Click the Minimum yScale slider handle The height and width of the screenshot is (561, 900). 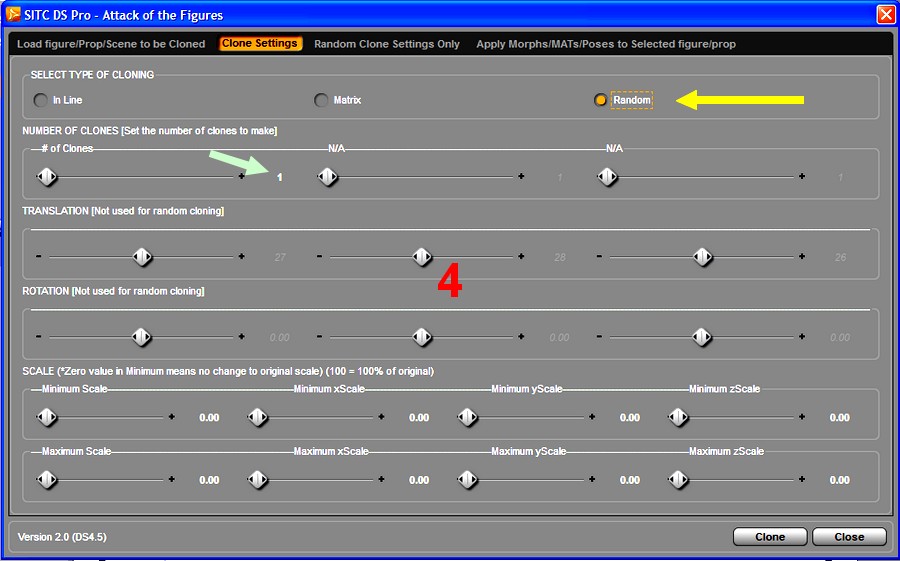click(468, 417)
